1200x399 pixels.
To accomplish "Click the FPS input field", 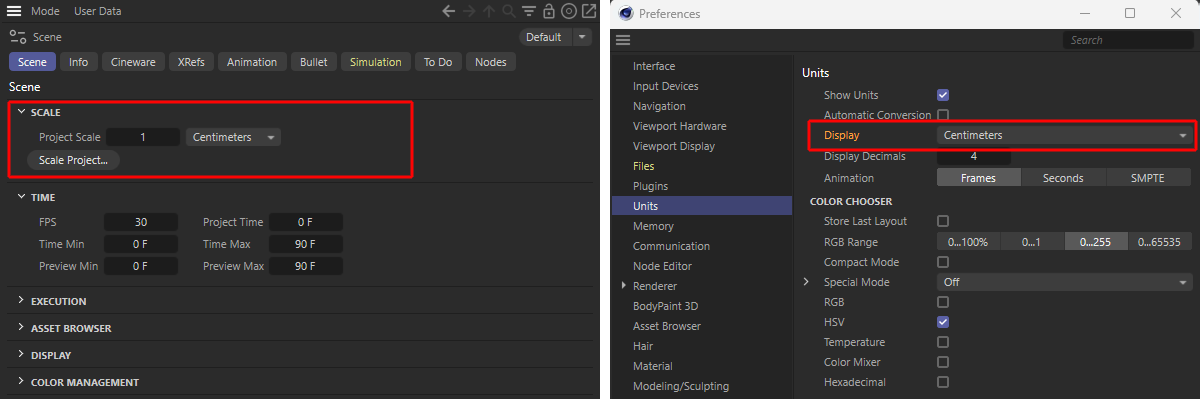I will tap(141, 222).
